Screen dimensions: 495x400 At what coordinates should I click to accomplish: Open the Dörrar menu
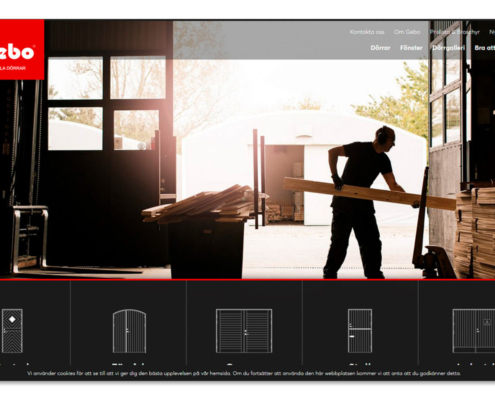[380, 48]
